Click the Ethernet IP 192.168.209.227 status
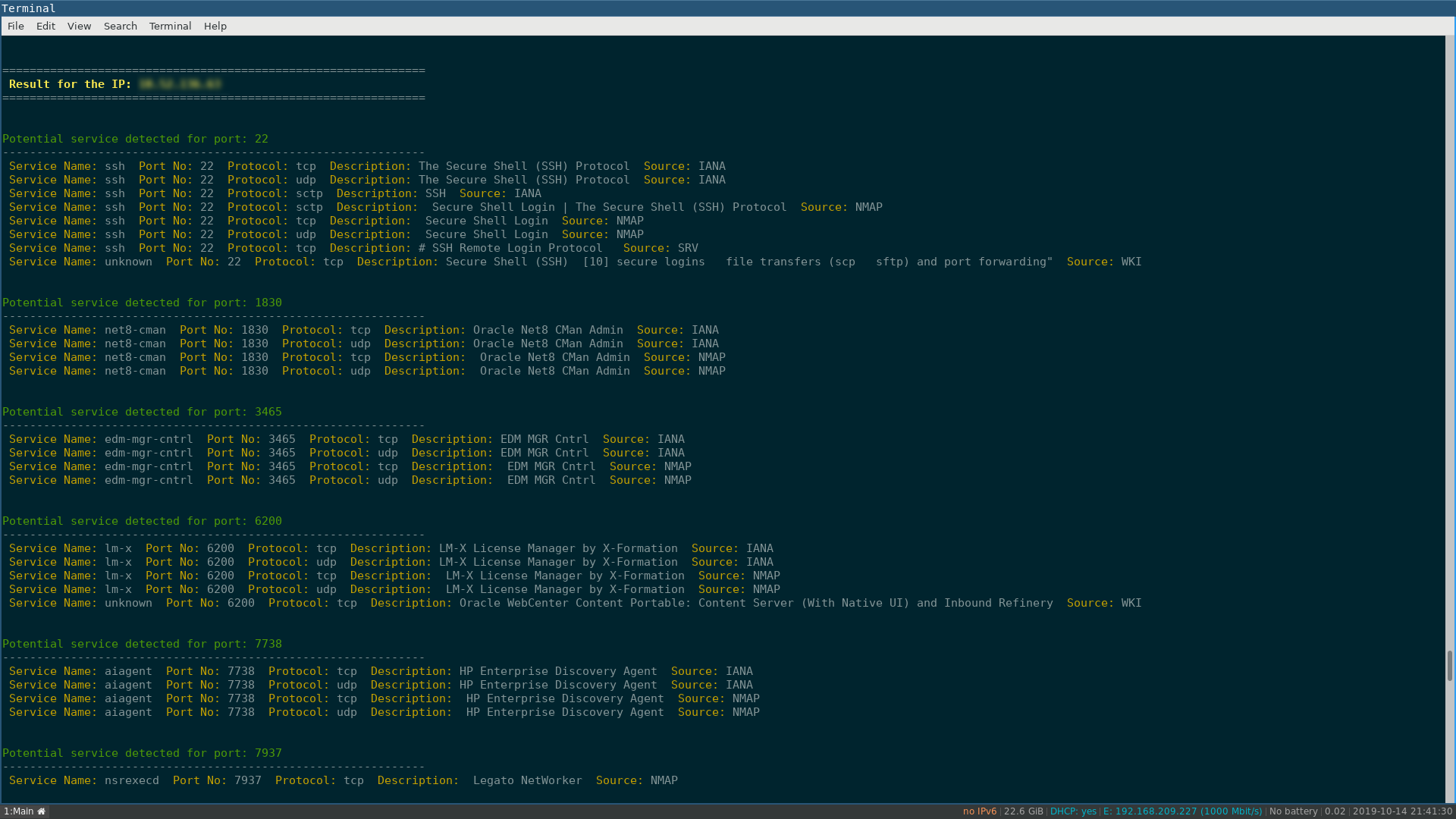Viewport: 1456px width, 819px height. pyautogui.click(x=1182, y=811)
